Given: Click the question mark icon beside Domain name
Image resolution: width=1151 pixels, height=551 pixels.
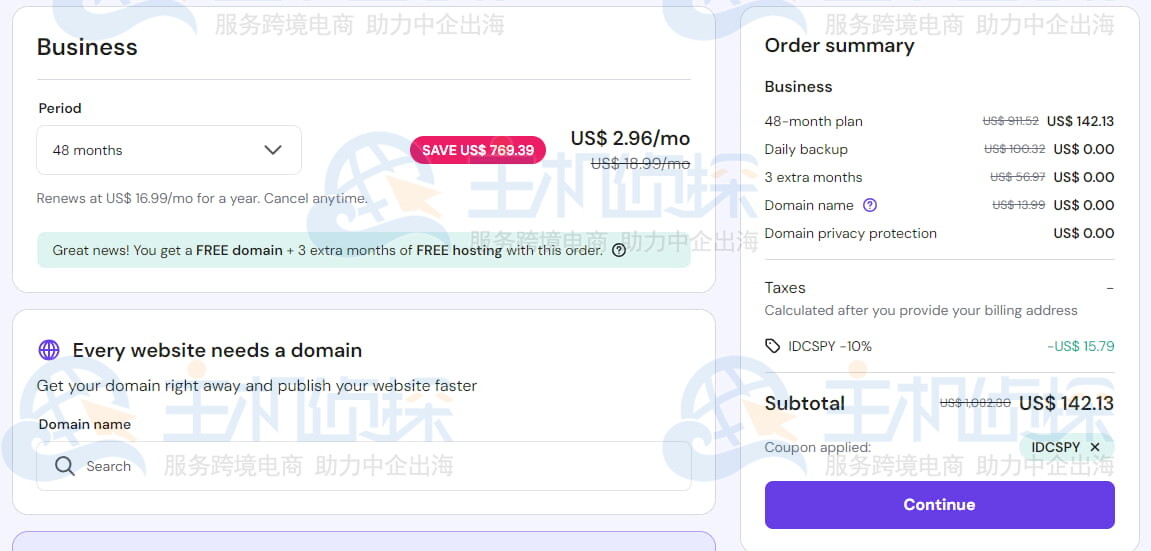Looking at the screenshot, I should click(870, 205).
